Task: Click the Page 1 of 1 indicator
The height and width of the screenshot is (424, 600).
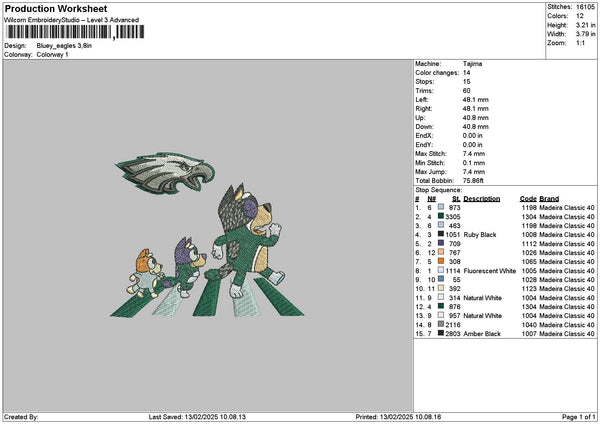Action: coord(579,417)
